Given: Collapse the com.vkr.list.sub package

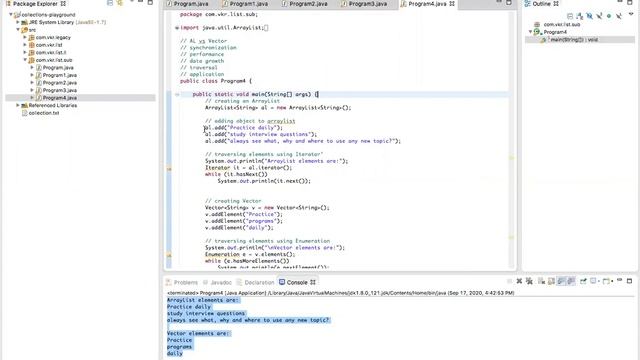Looking at the screenshot, I should click(x=25, y=60).
